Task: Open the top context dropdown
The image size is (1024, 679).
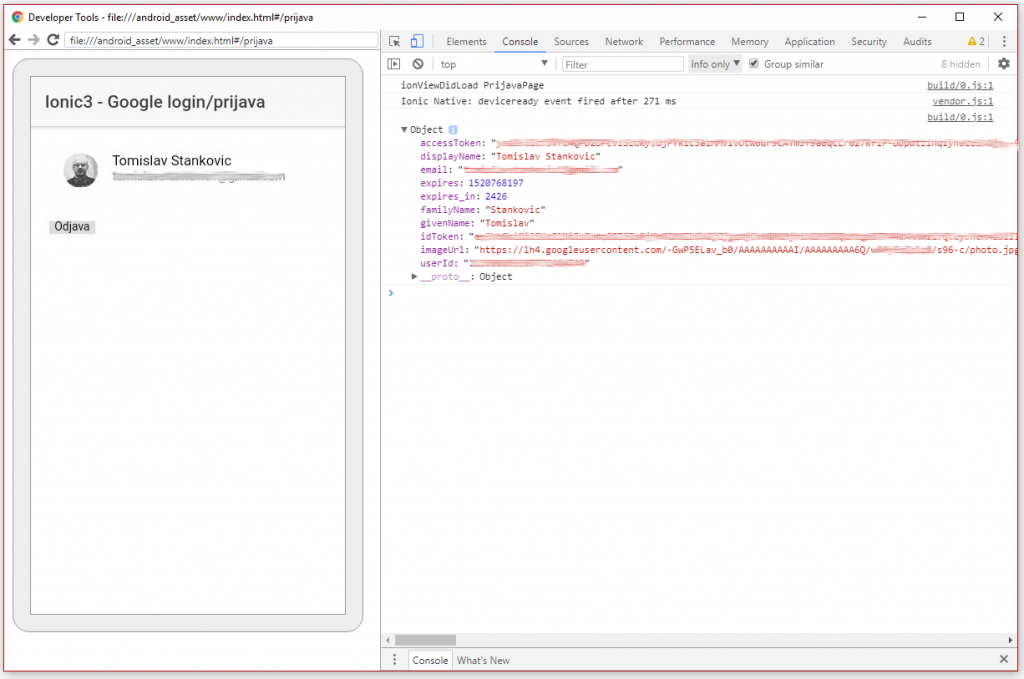Action: click(x=492, y=64)
